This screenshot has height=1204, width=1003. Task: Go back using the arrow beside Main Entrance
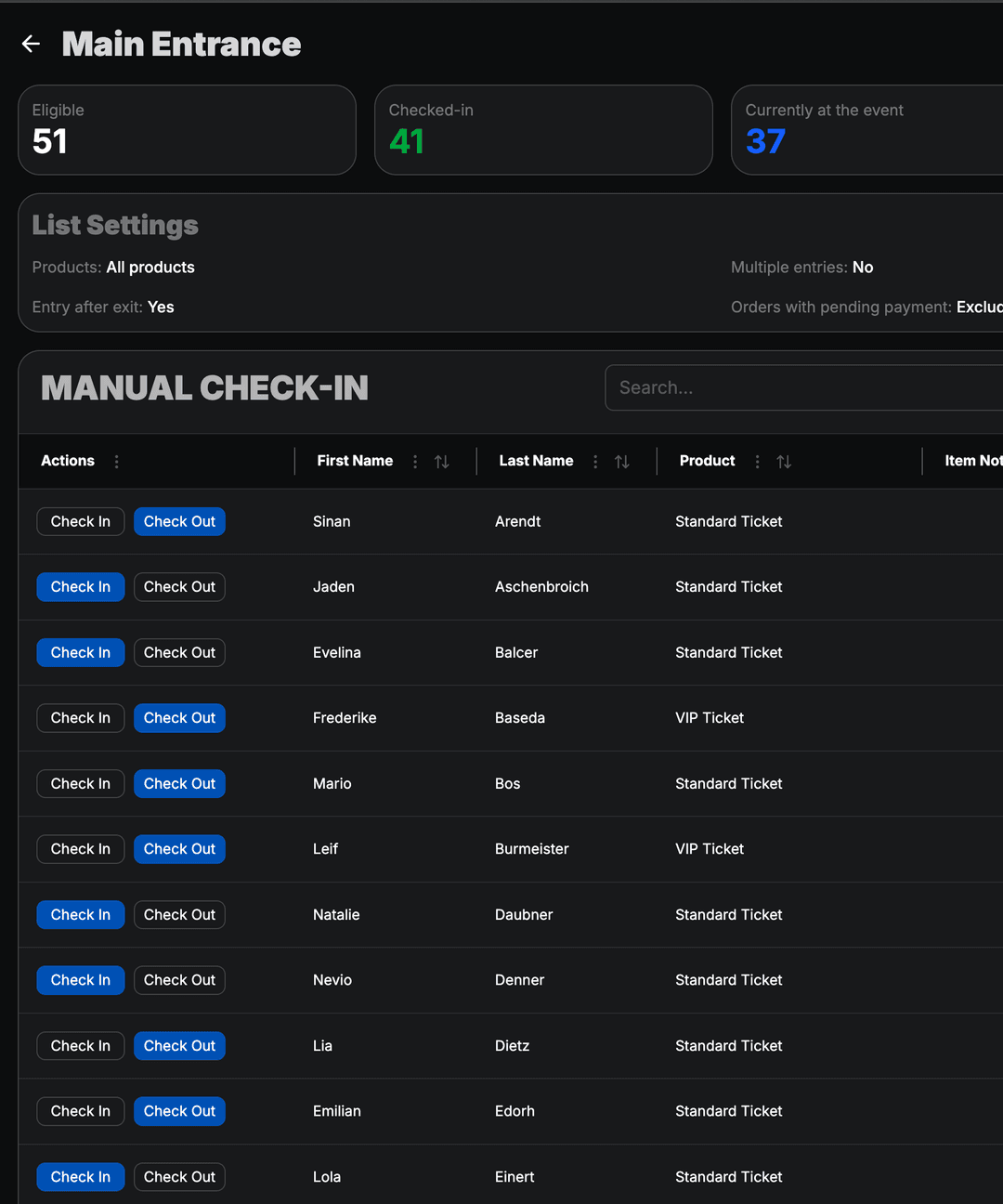tap(31, 44)
